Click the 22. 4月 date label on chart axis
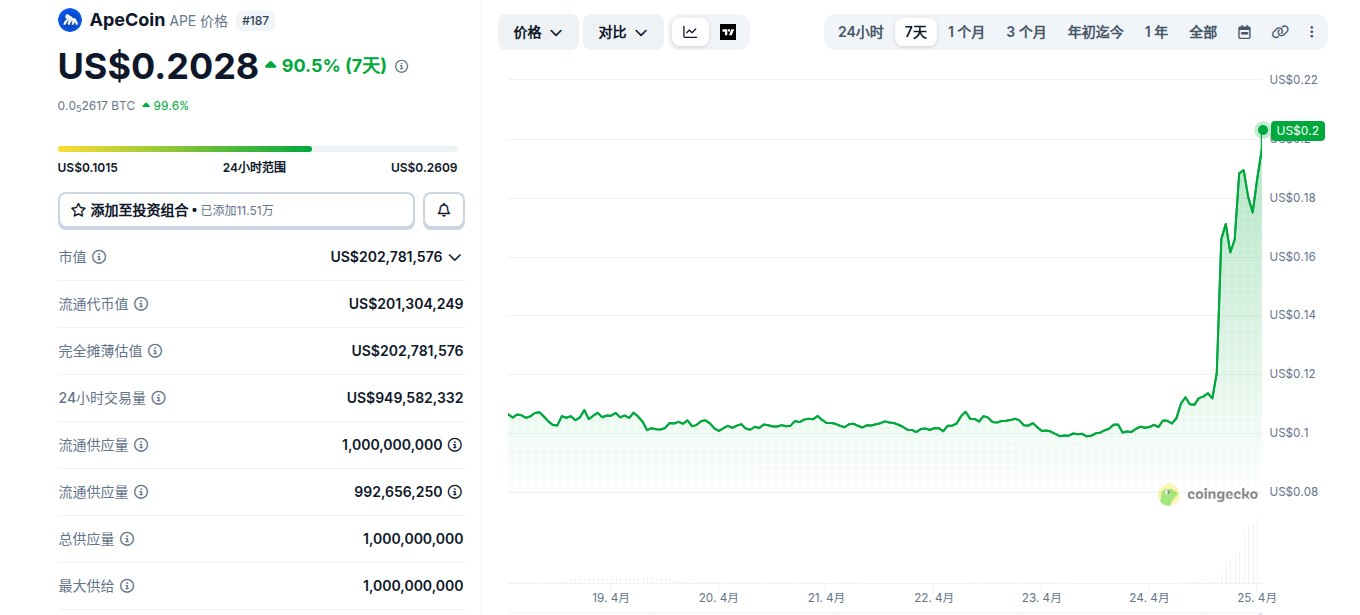This screenshot has height=615, width=1360. tap(934, 598)
